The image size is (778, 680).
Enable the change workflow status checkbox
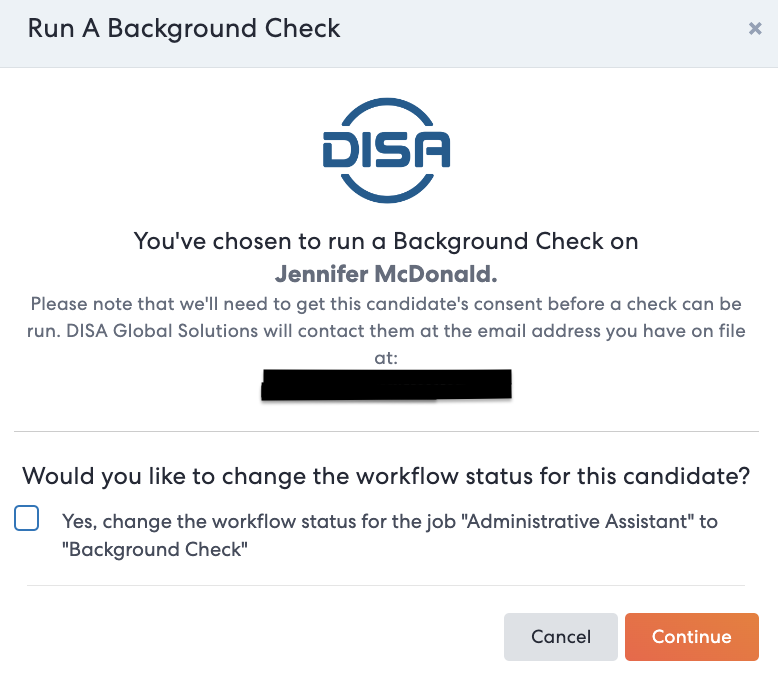point(27,518)
